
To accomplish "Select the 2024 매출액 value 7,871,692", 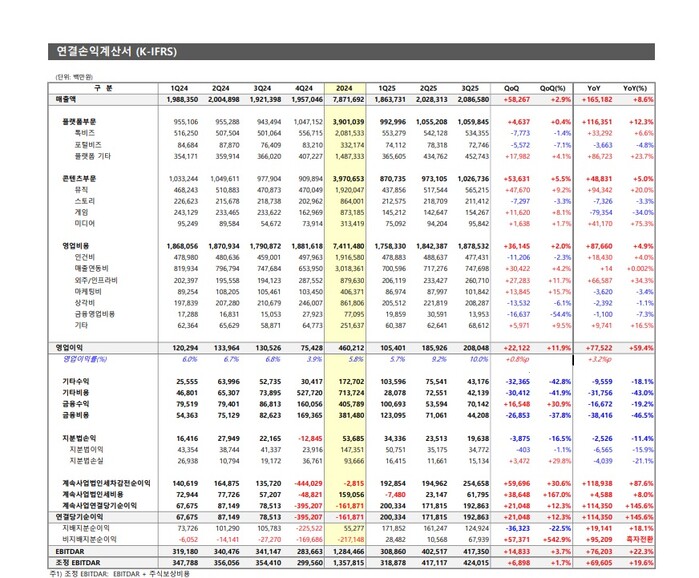I will coord(345,101).
